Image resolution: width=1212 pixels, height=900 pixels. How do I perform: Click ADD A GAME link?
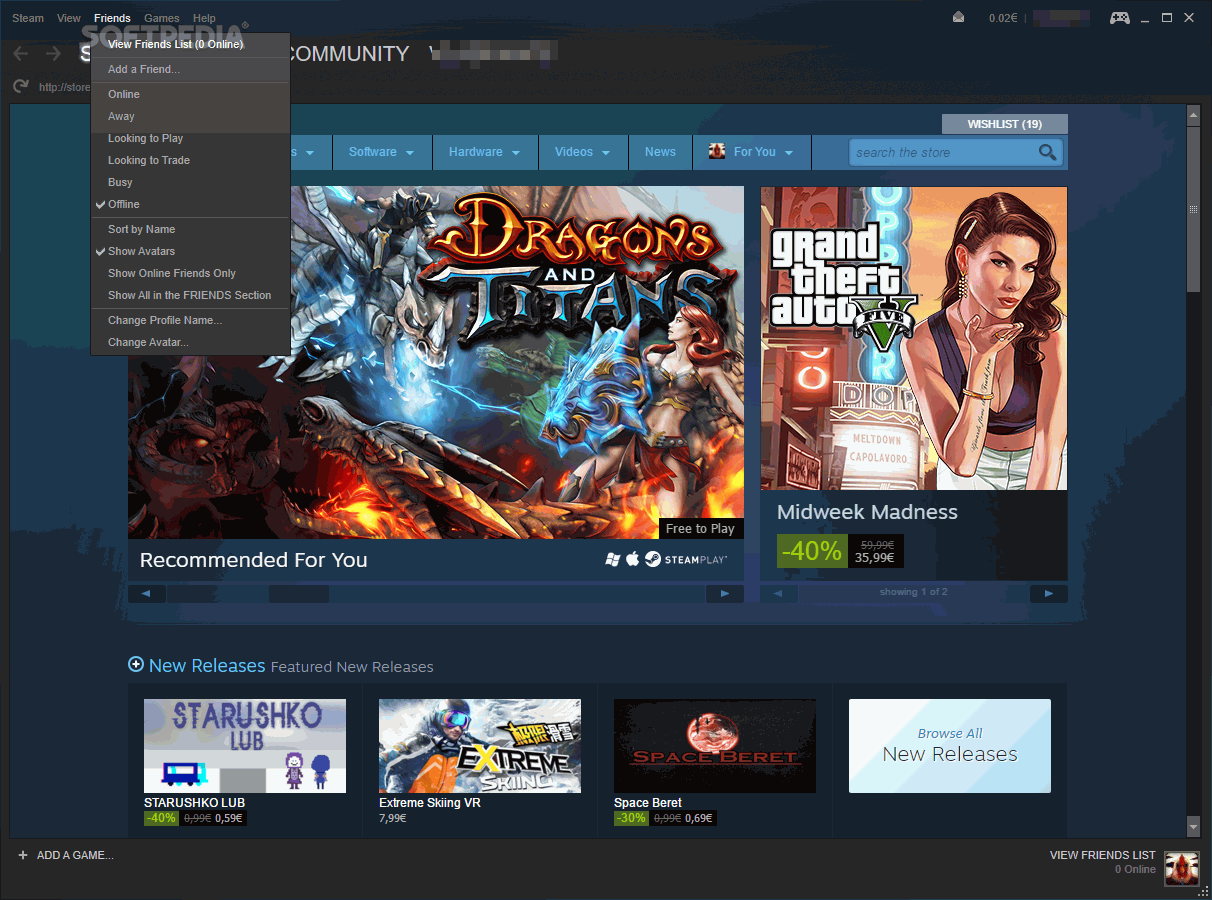(75, 855)
